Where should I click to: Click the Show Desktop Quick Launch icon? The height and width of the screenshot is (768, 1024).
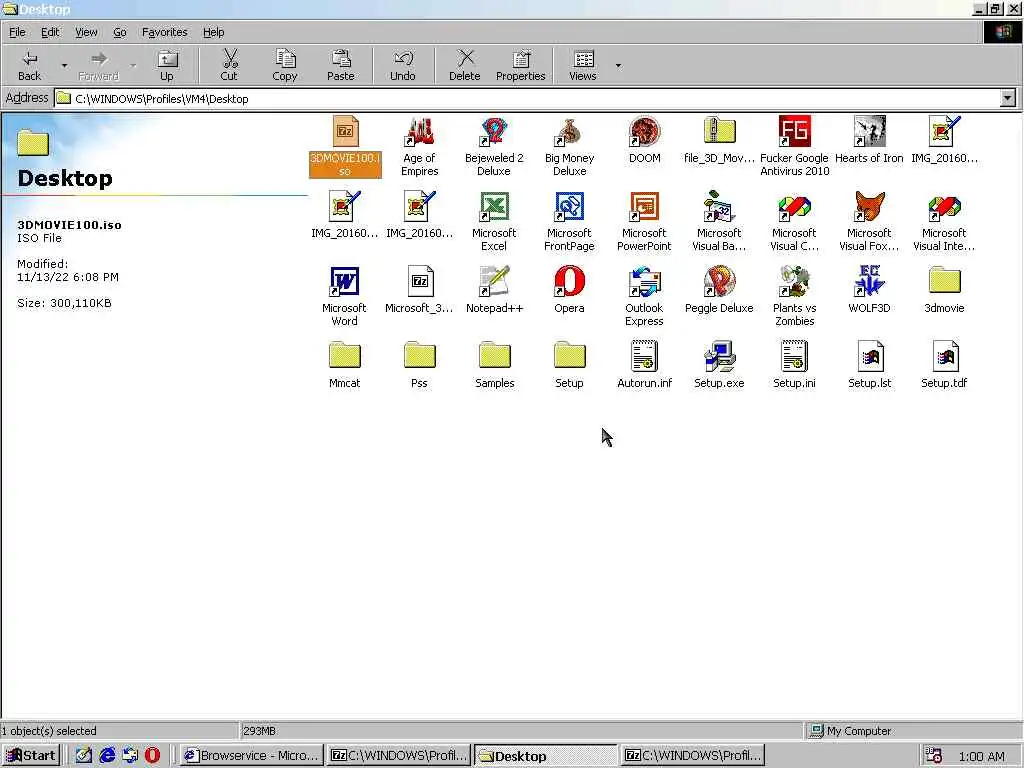pos(83,756)
